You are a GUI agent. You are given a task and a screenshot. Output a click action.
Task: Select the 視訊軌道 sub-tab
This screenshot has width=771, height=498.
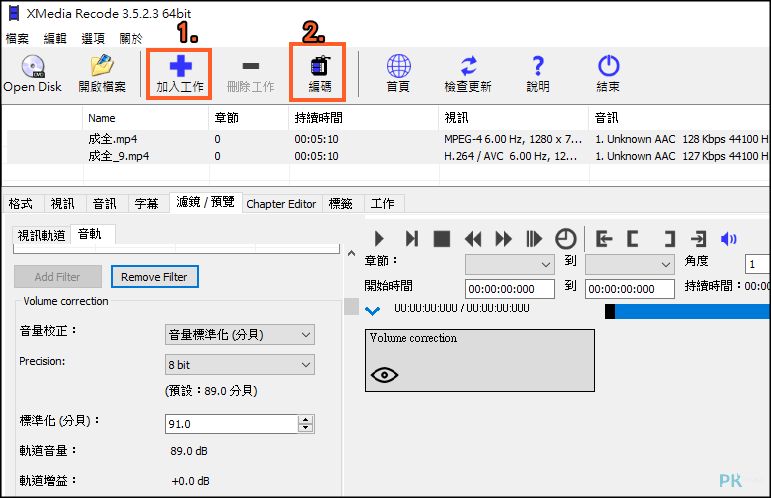pyautogui.click(x=42, y=235)
